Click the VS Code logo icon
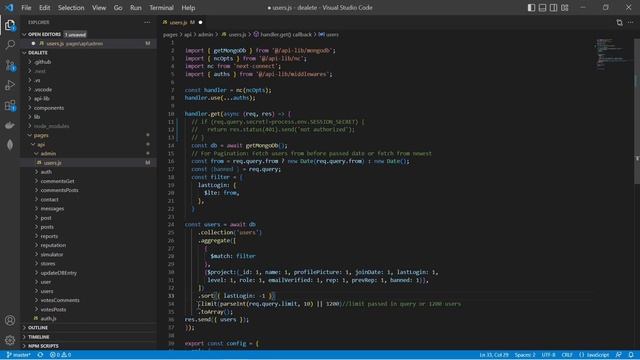 pos(9,7)
